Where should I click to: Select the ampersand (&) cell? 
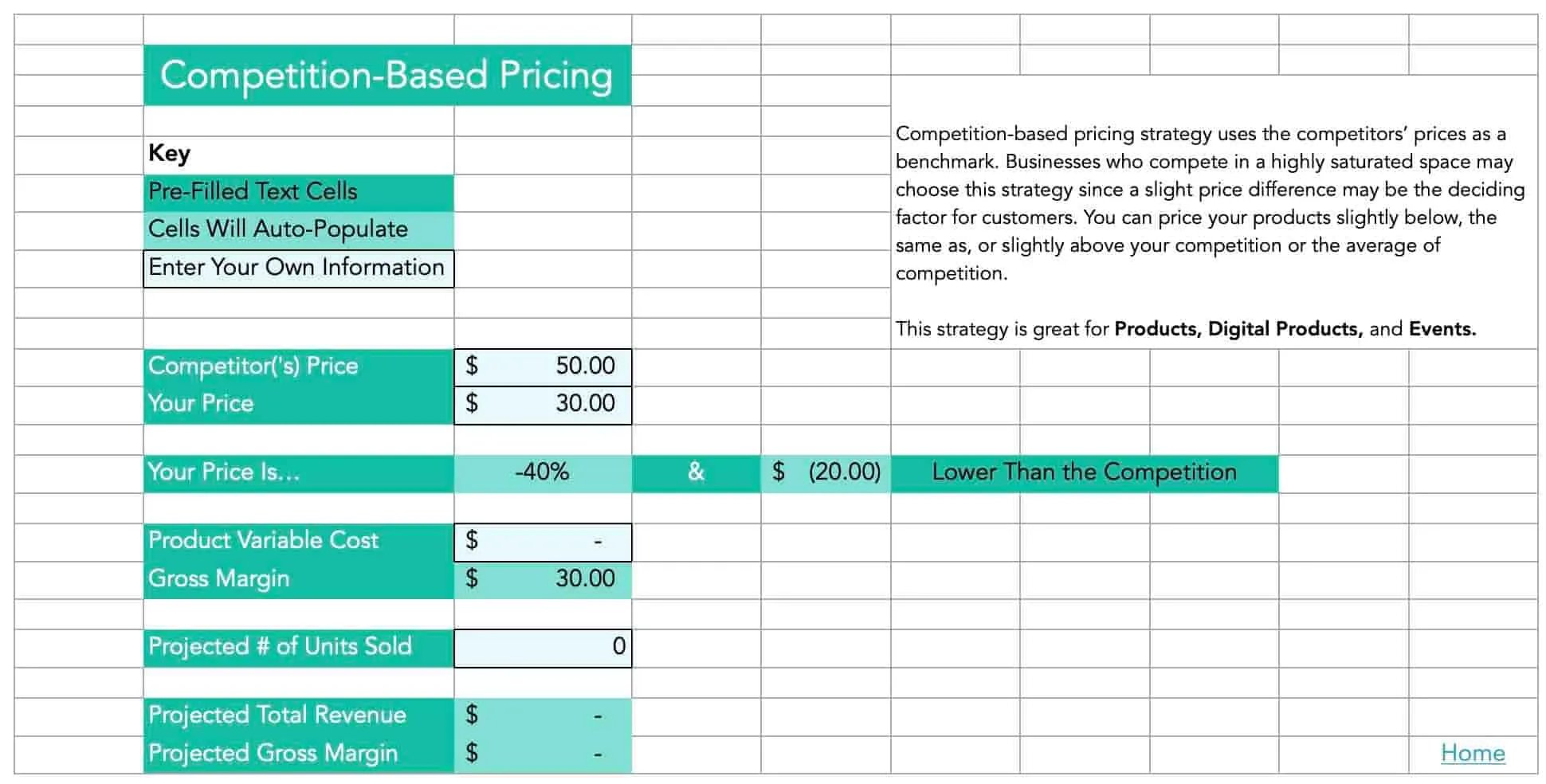(x=696, y=472)
